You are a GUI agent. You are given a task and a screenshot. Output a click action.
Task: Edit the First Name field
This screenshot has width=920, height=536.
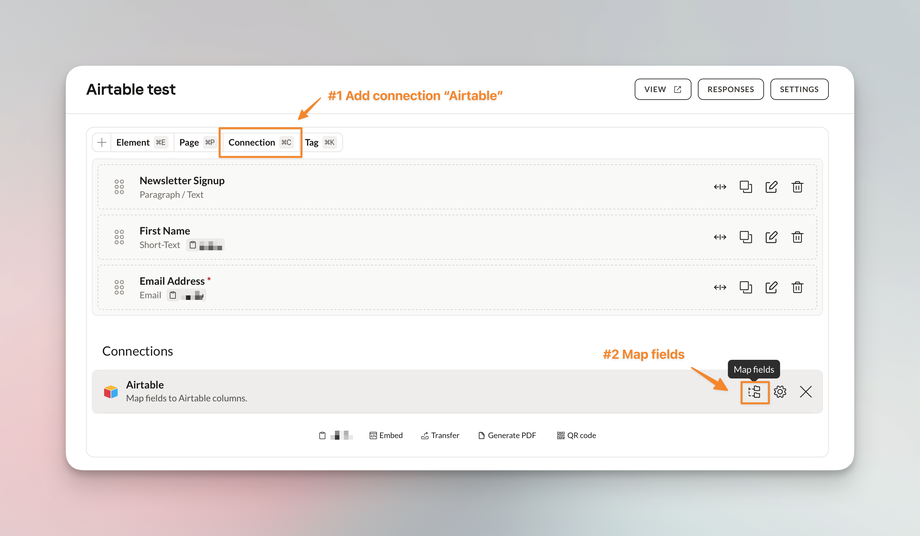pos(771,237)
